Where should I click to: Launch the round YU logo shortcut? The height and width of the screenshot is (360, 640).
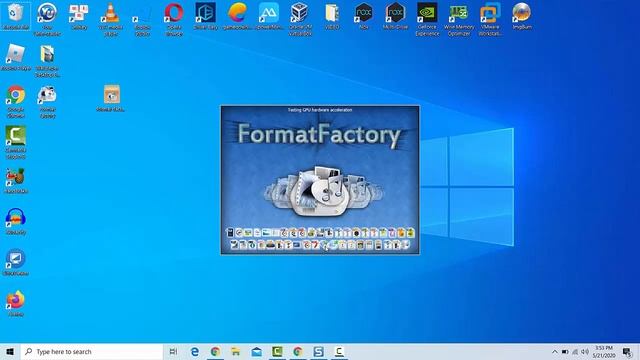click(x=47, y=19)
